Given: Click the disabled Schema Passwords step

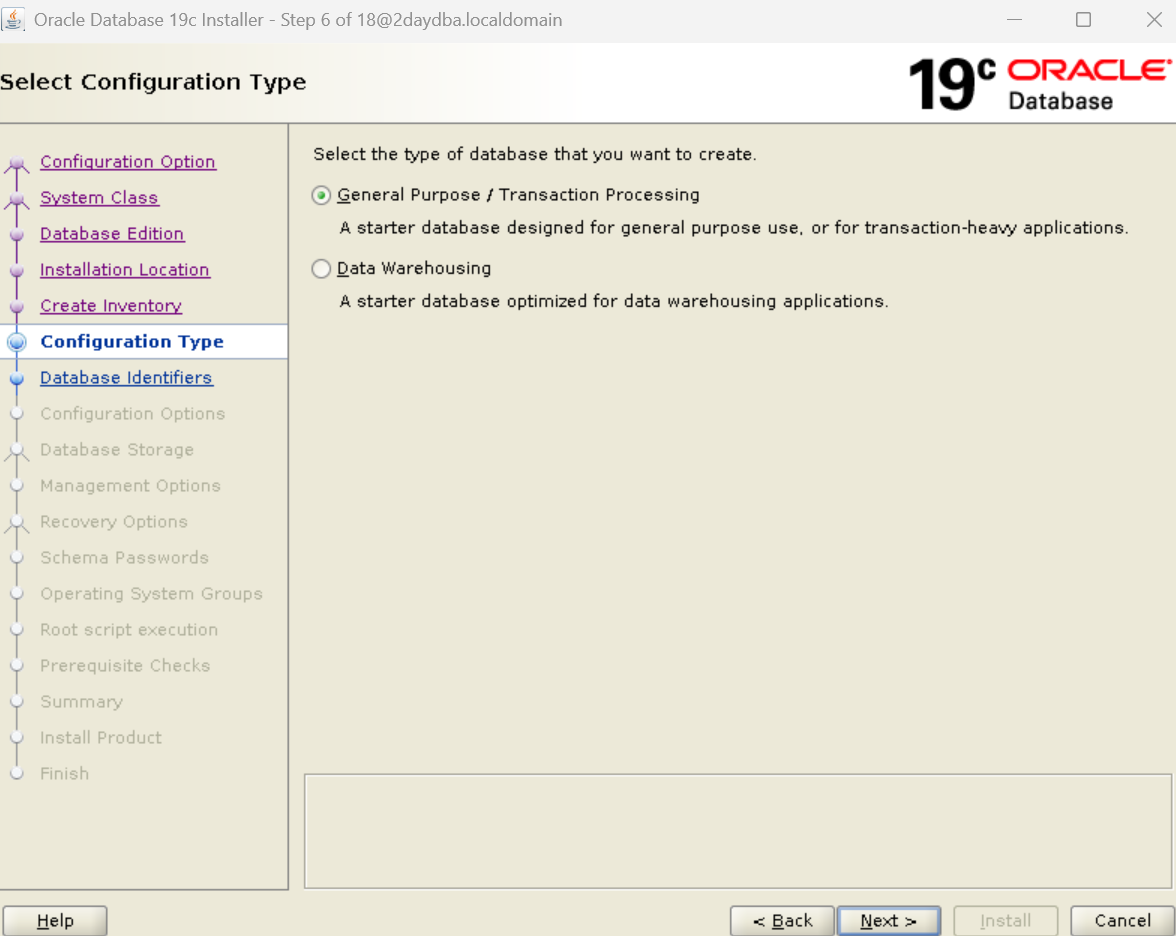Looking at the screenshot, I should [124, 557].
